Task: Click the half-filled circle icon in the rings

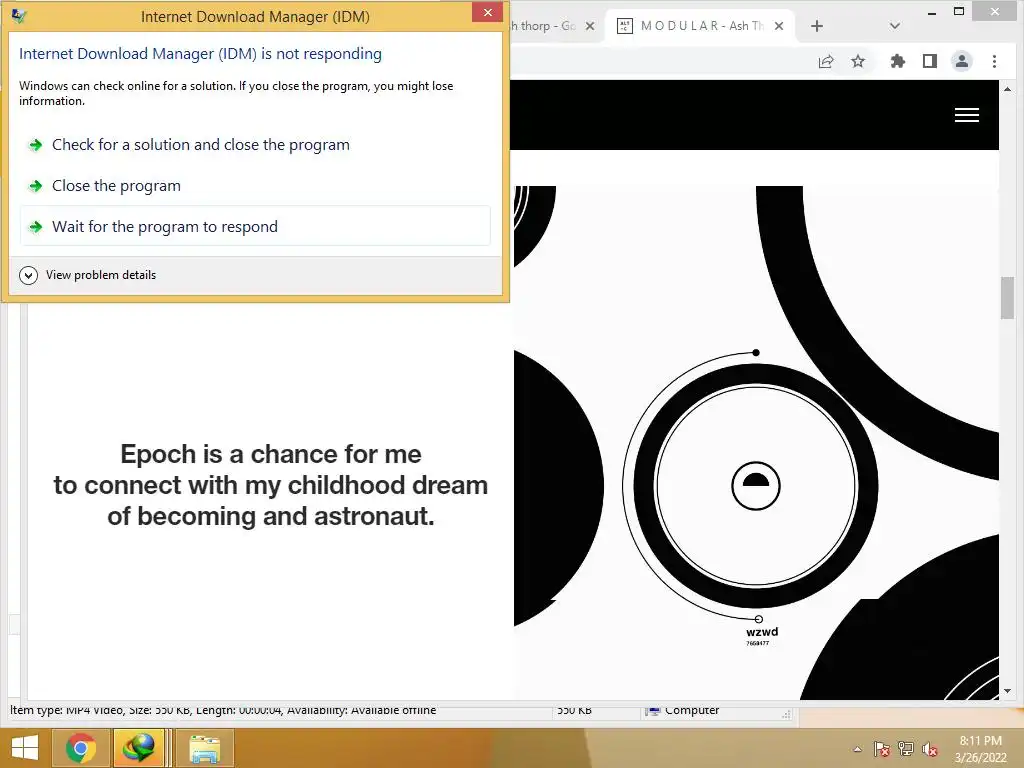Action: [x=756, y=486]
